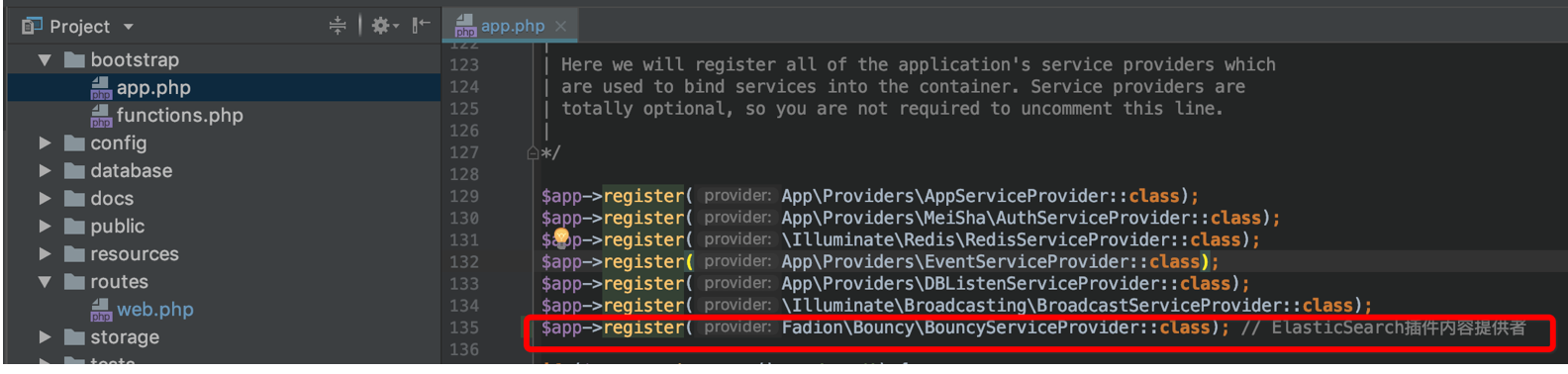
Task: Place cursor on EventServiceProvider text
Action: (1026, 262)
